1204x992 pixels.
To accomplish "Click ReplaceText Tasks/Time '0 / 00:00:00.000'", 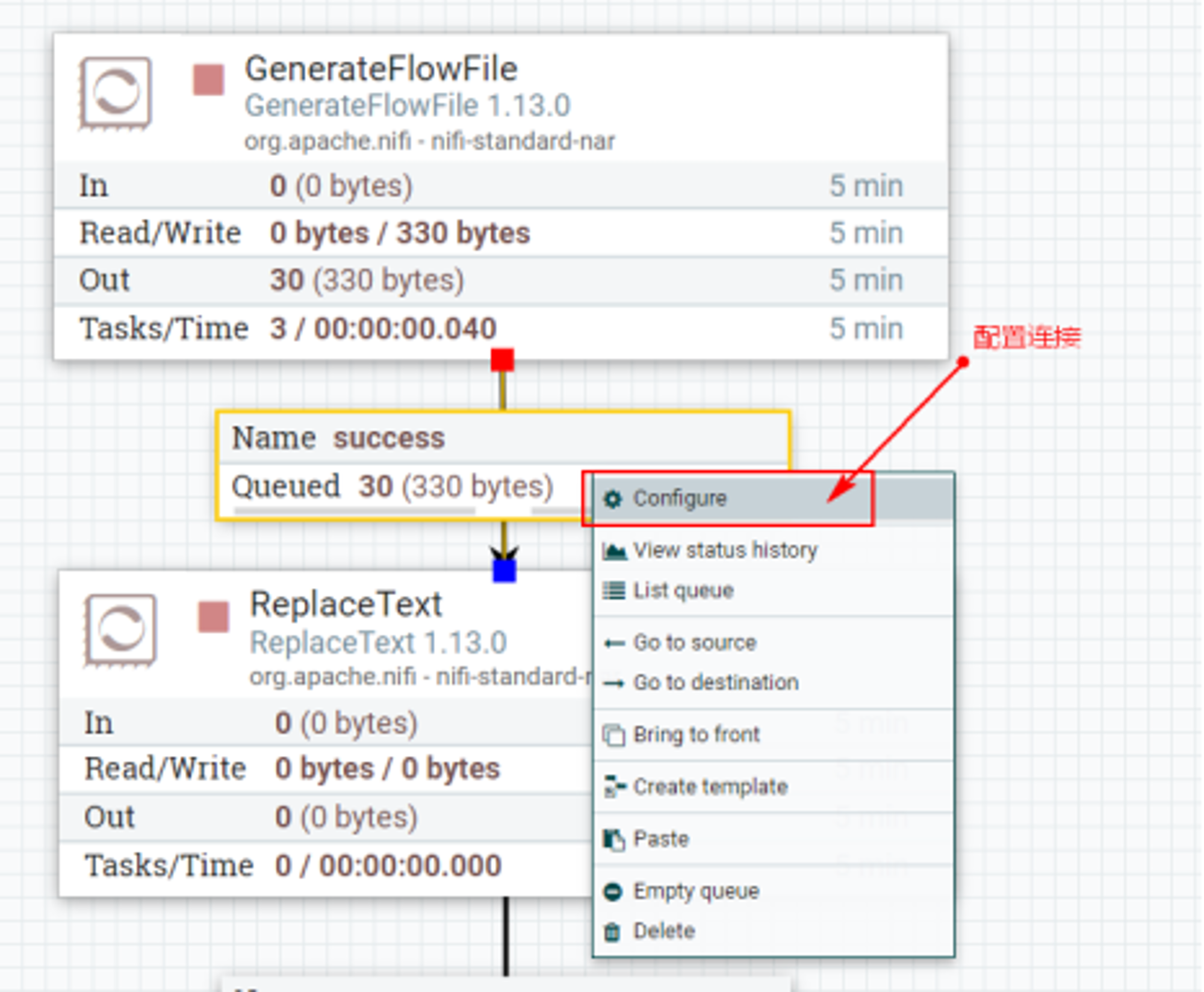I will (388, 866).
